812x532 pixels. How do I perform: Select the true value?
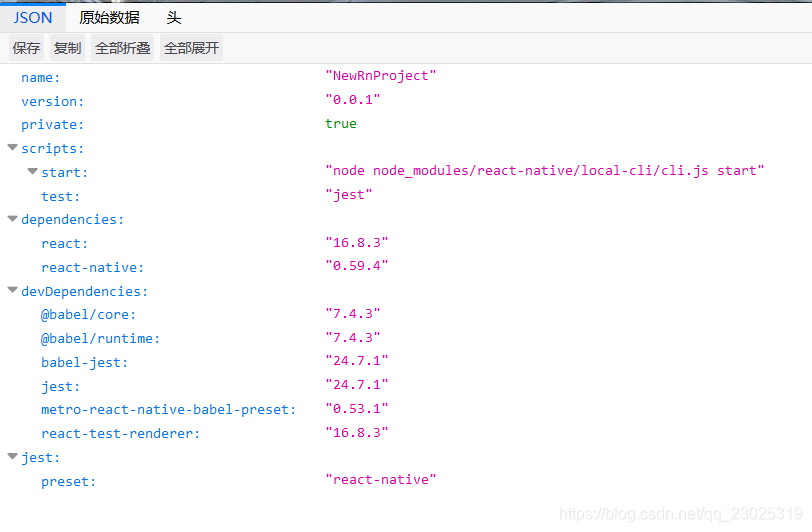pos(341,123)
